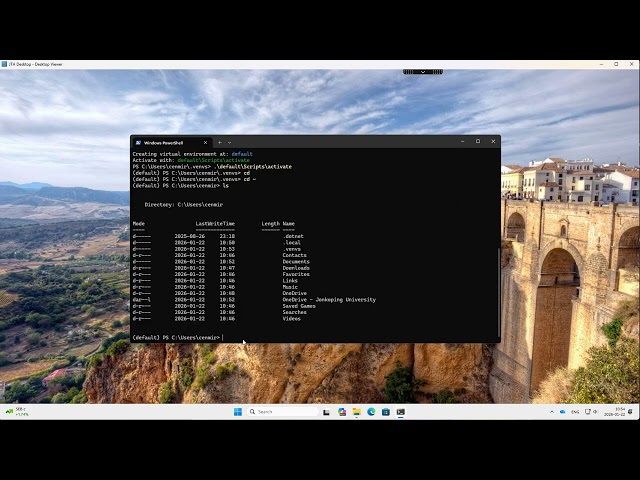Open the notifications bell icon
This screenshot has width=640, height=480.
[x=631, y=412]
